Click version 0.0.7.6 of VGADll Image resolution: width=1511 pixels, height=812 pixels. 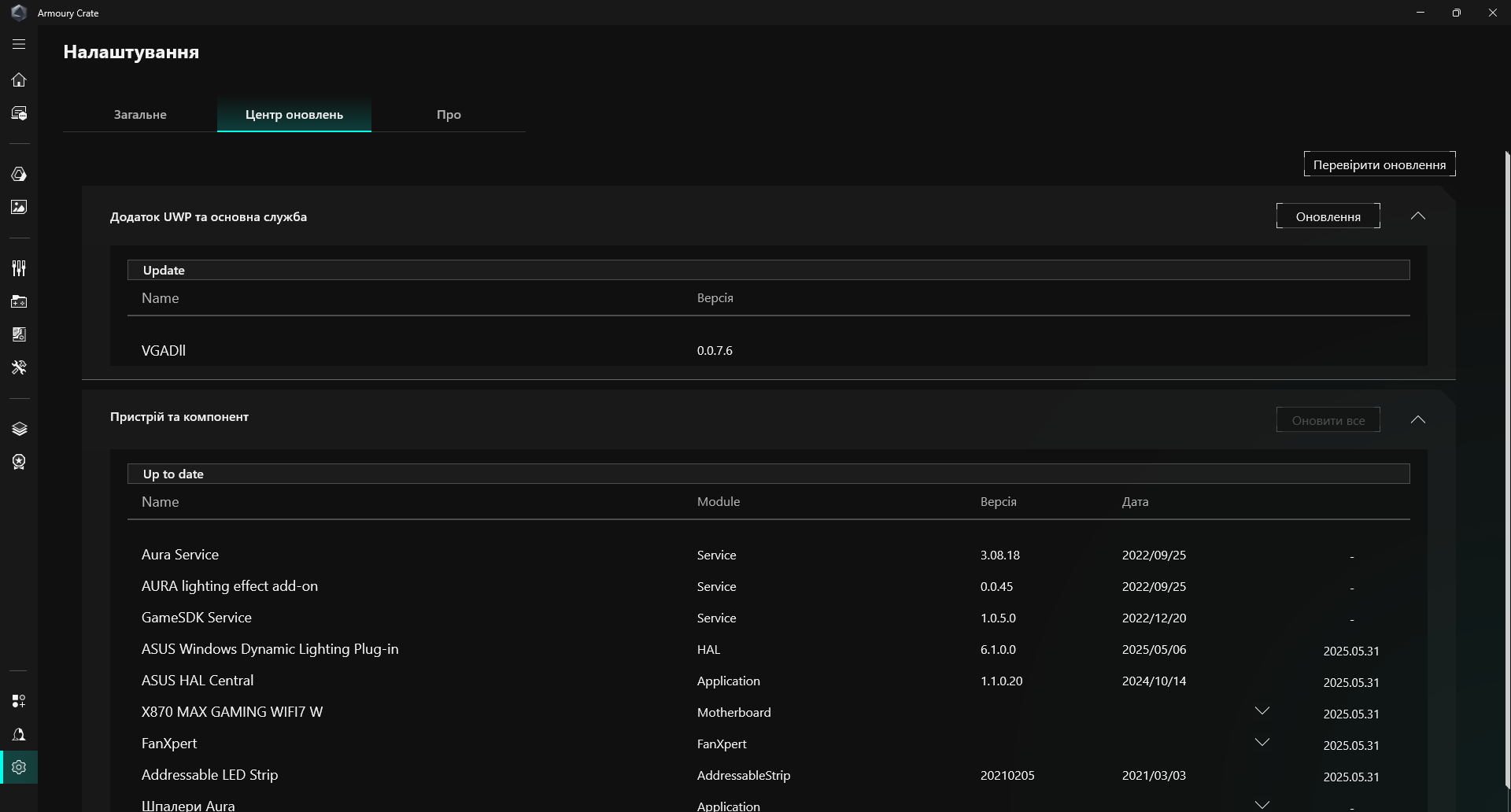point(715,351)
